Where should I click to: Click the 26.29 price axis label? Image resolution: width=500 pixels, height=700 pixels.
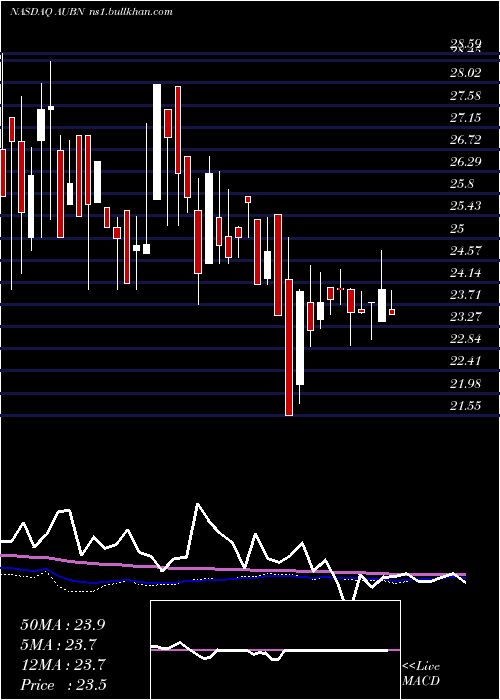tap(466, 161)
